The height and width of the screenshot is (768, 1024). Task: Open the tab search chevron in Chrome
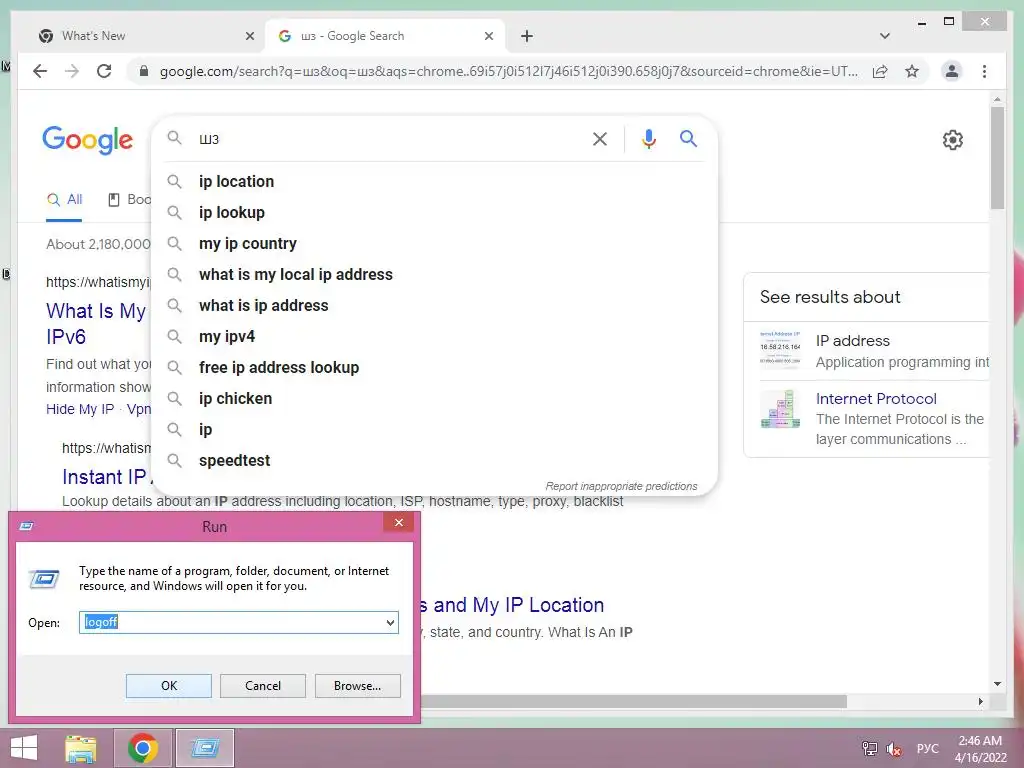885,36
